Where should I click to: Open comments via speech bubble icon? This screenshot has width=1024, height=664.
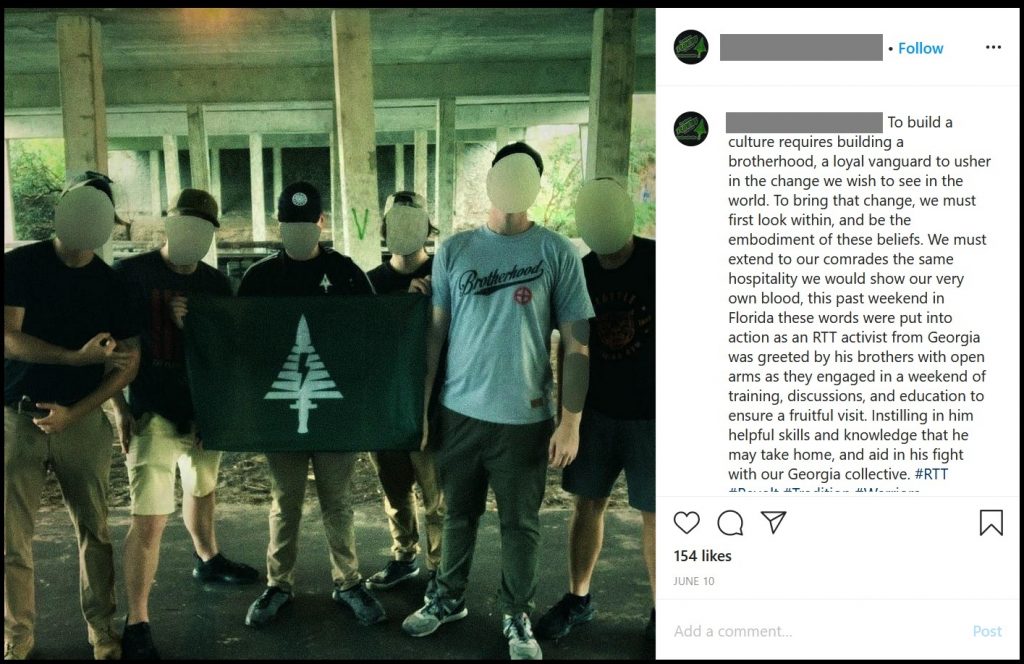pyautogui.click(x=730, y=522)
